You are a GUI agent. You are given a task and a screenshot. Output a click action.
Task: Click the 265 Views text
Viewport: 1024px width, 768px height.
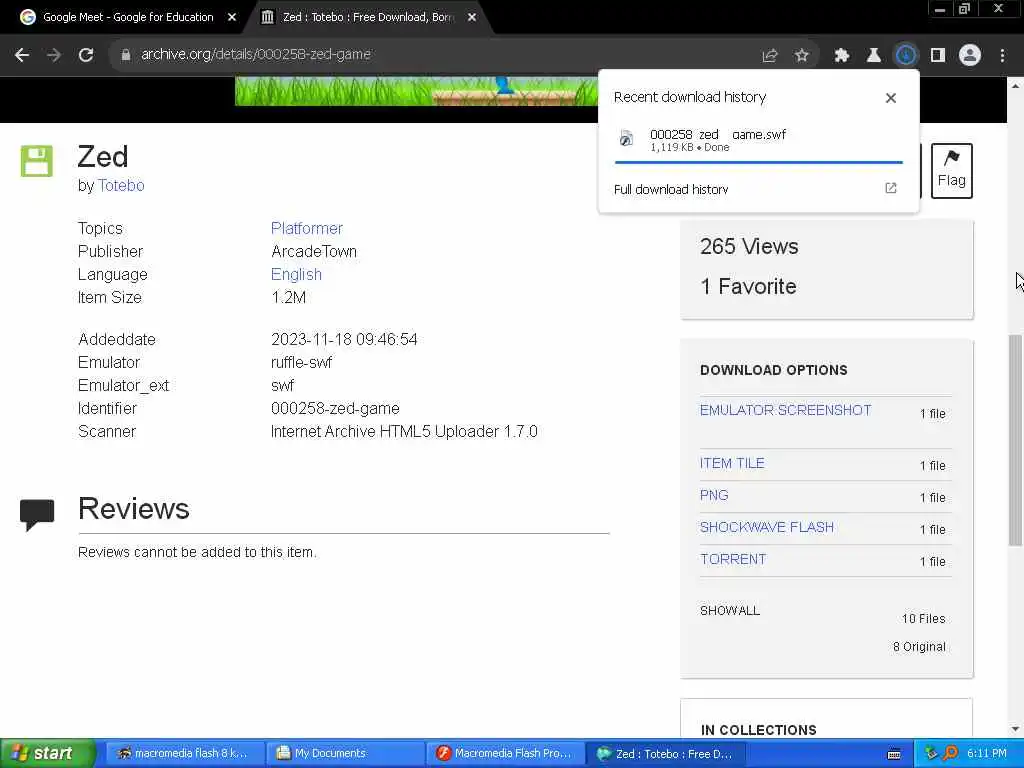coord(749,247)
